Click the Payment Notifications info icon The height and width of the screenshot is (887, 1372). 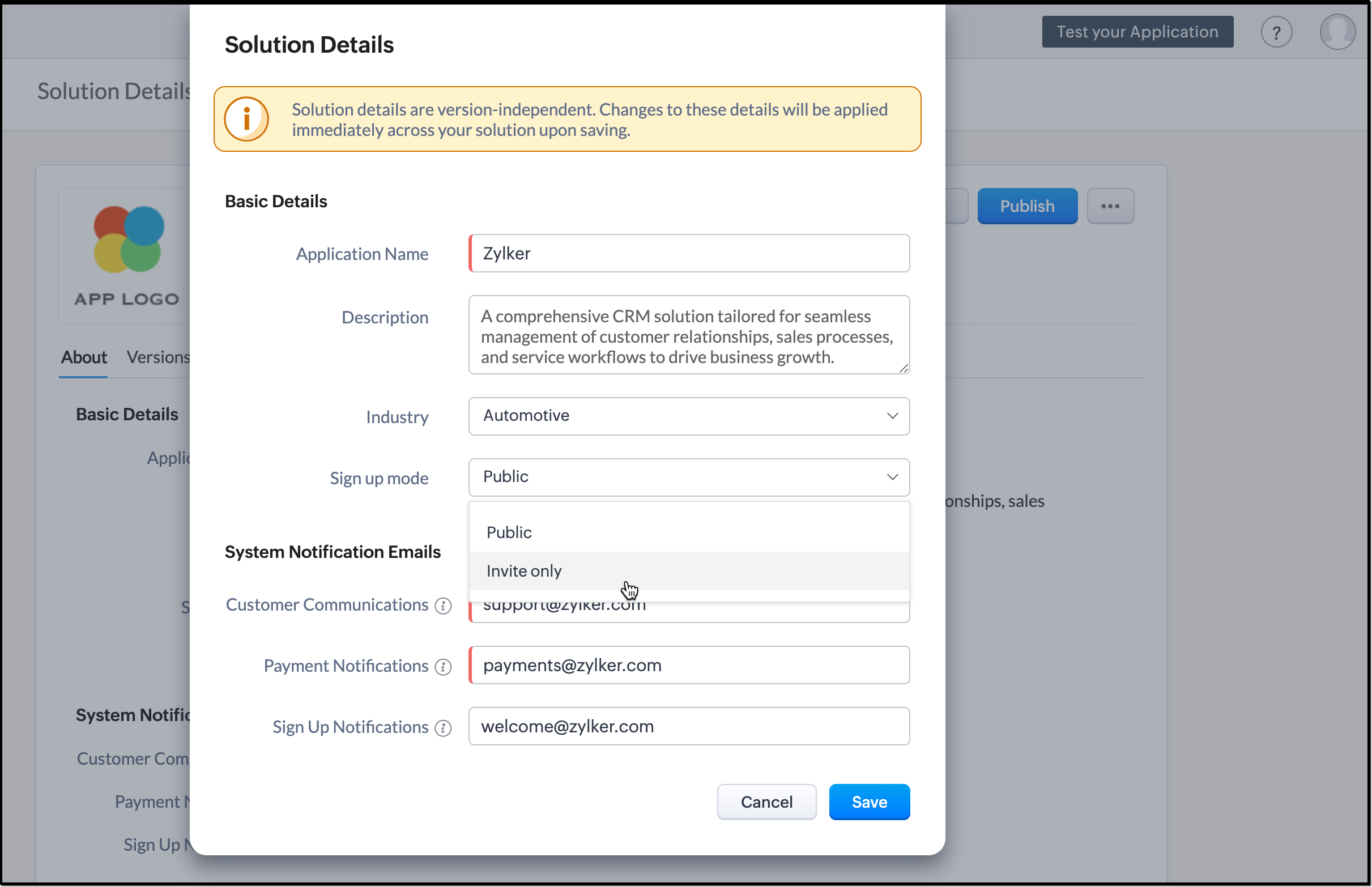tap(443, 667)
